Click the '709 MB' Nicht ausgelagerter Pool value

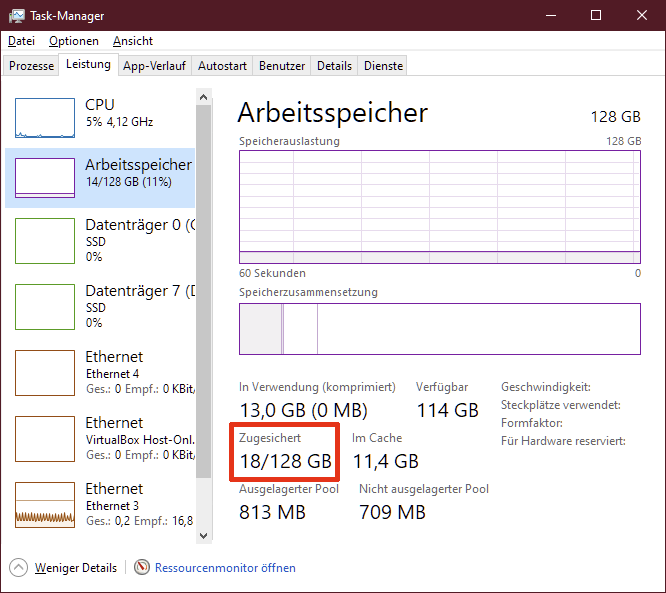392,512
